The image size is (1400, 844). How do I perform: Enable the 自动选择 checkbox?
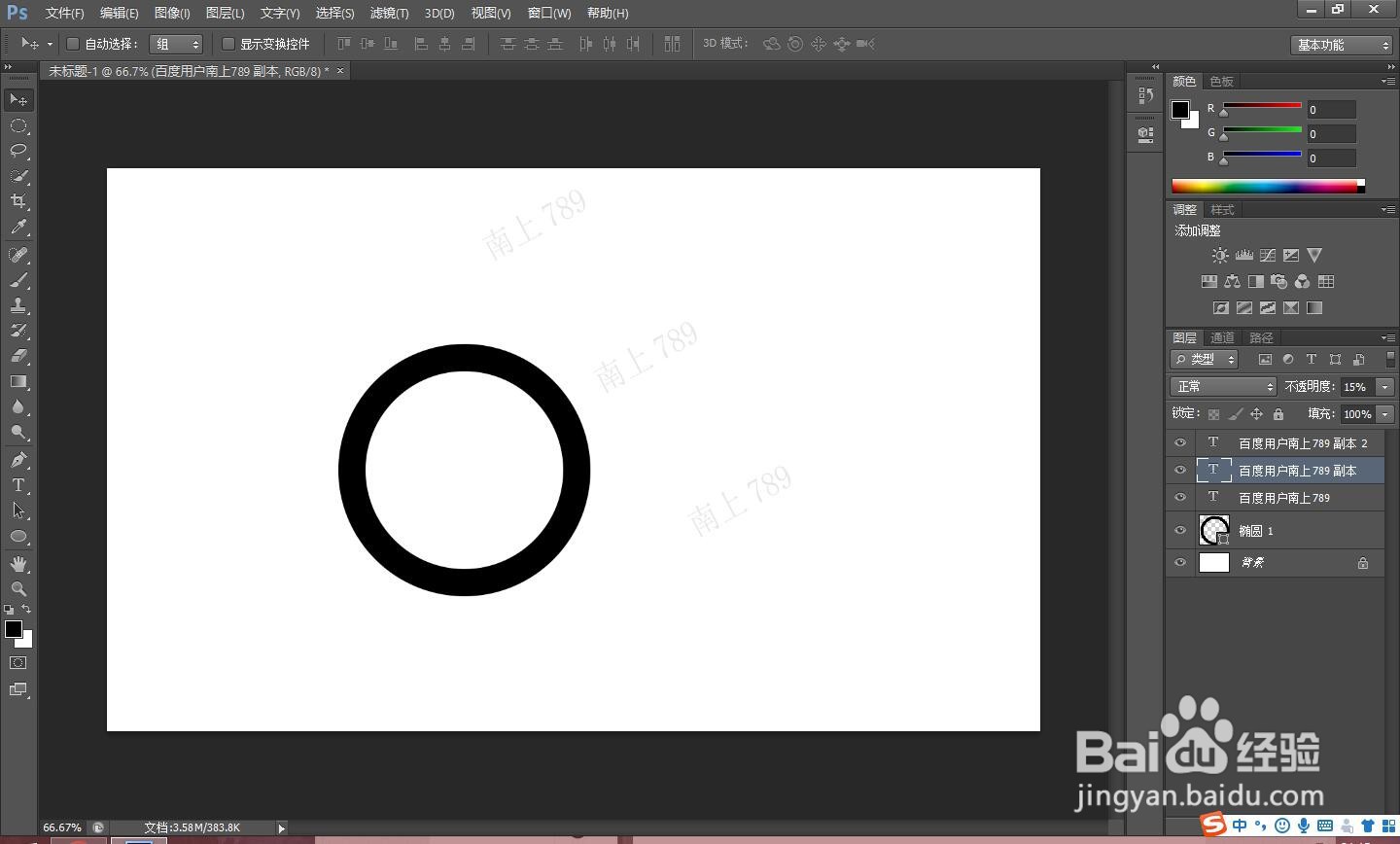pos(72,44)
